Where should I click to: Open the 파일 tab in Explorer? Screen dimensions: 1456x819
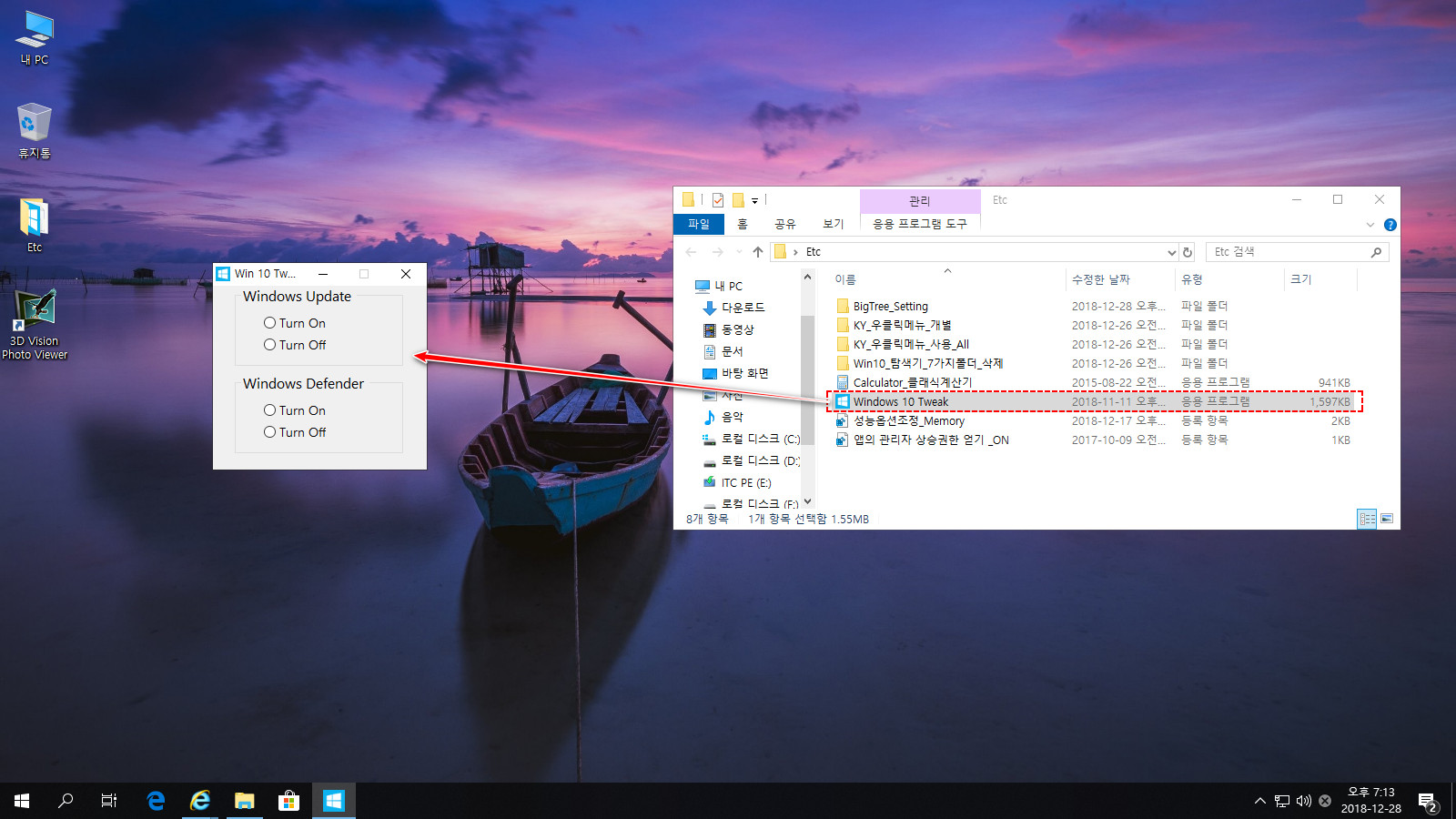coord(699,224)
